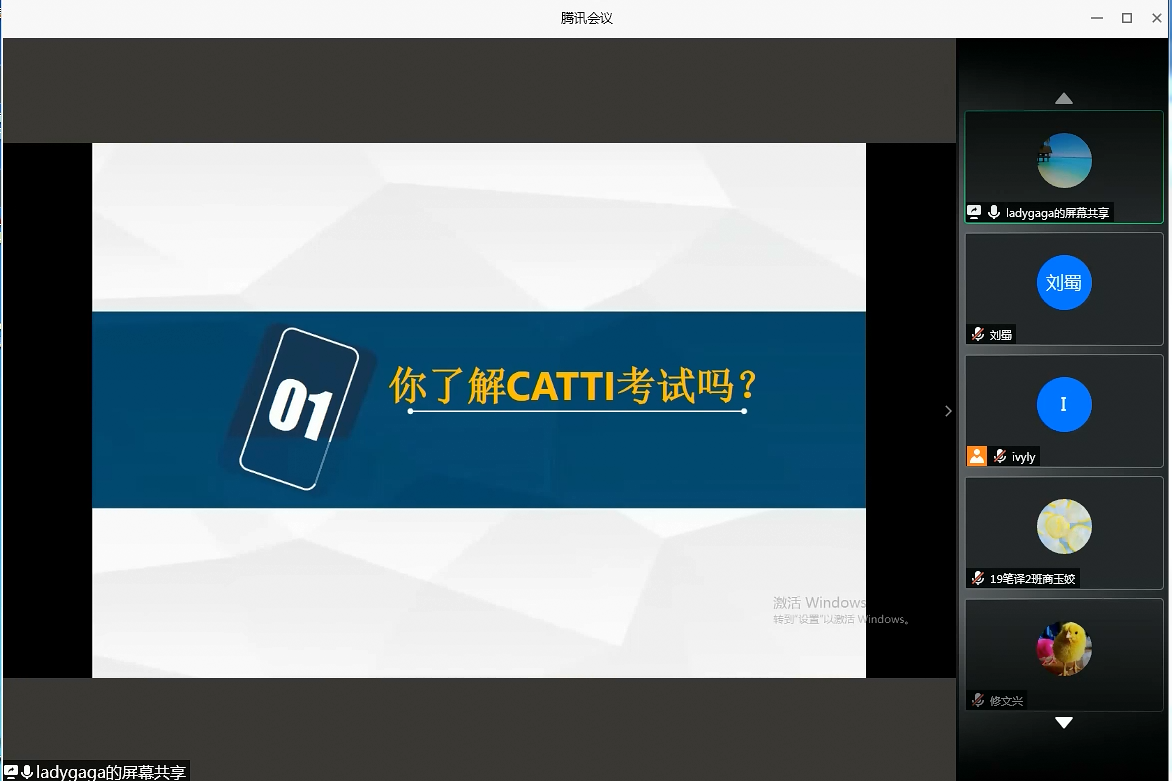
Task: Click the 'ladygaga的屏幕共享' label at bottom left
Action: [x=110, y=772]
